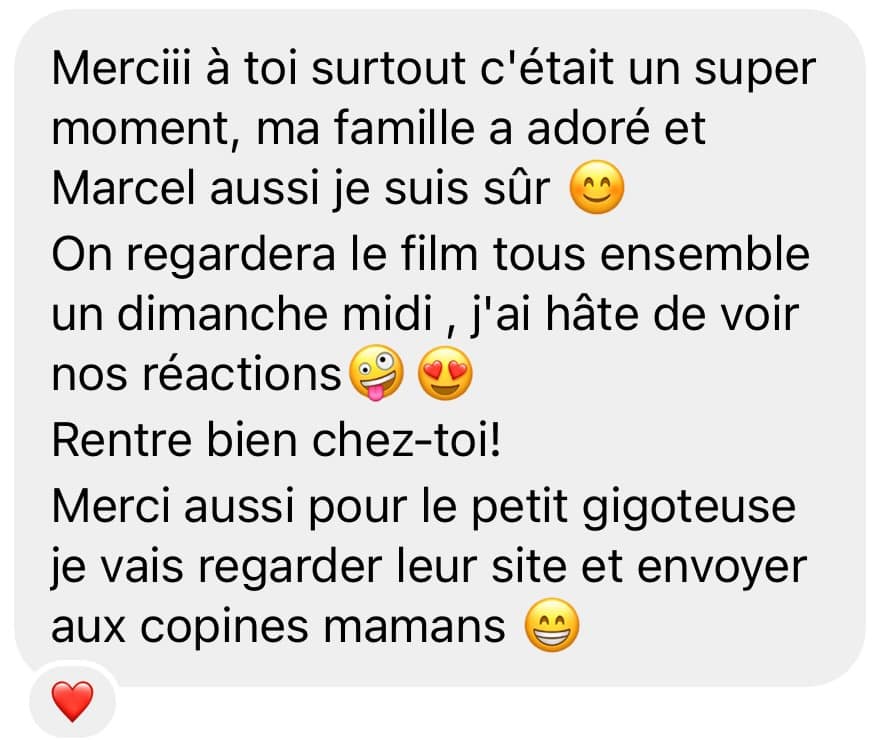
Task: Click the word 'site' in the message
Action: point(529,567)
